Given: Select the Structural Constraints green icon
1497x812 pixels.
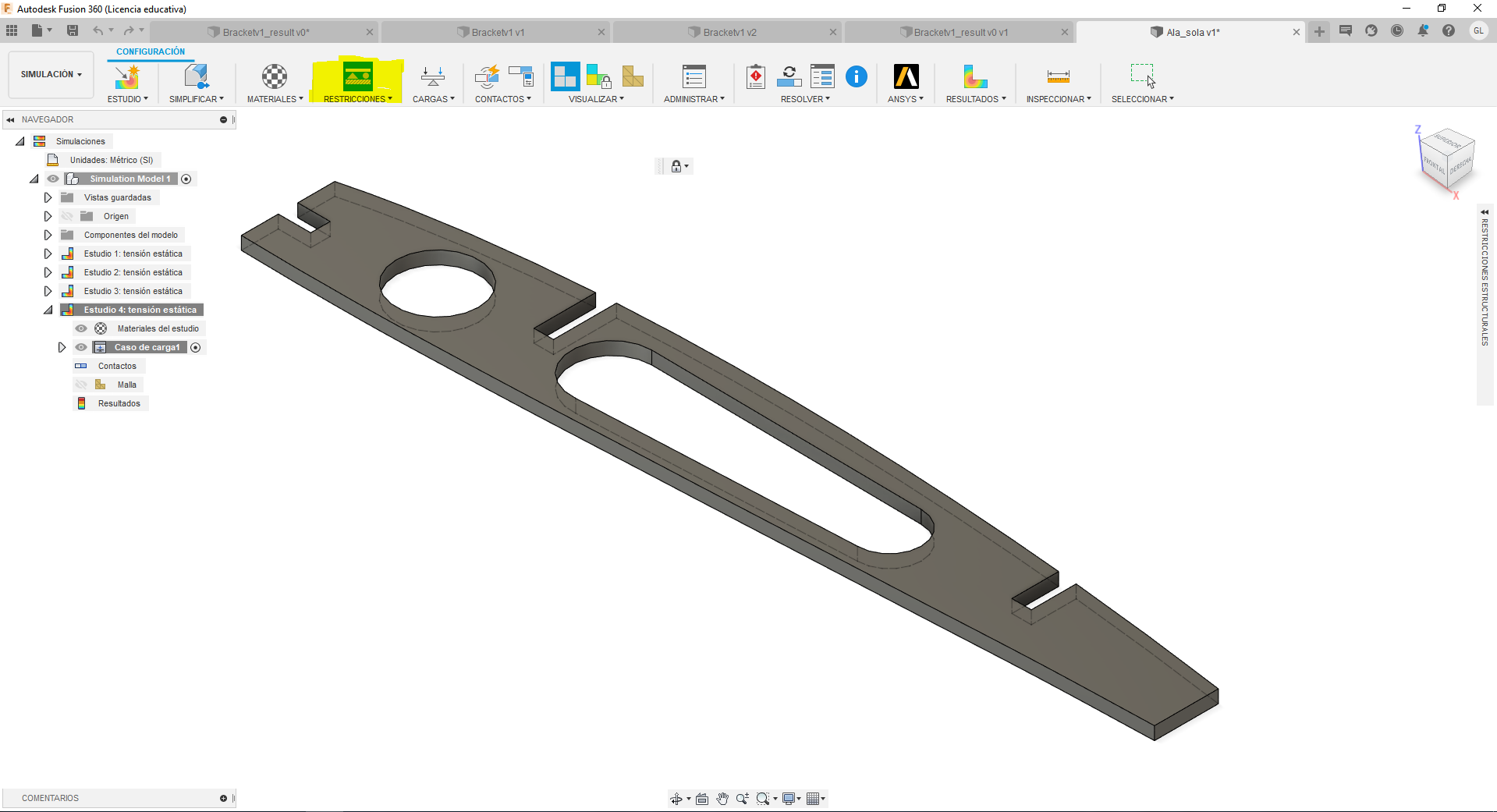Looking at the screenshot, I should [358, 76].
